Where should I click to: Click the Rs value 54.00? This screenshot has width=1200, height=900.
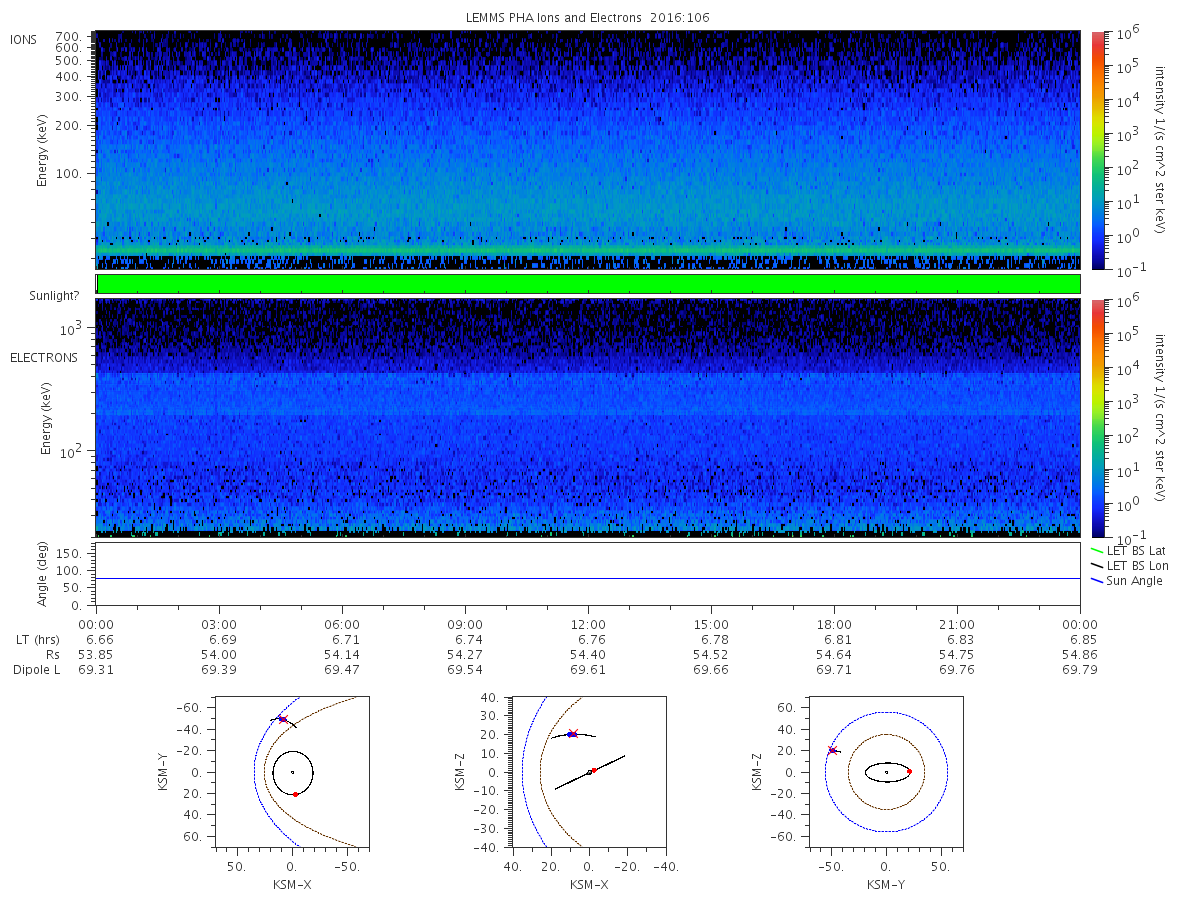pyautogui.click(x=219, y=654)
